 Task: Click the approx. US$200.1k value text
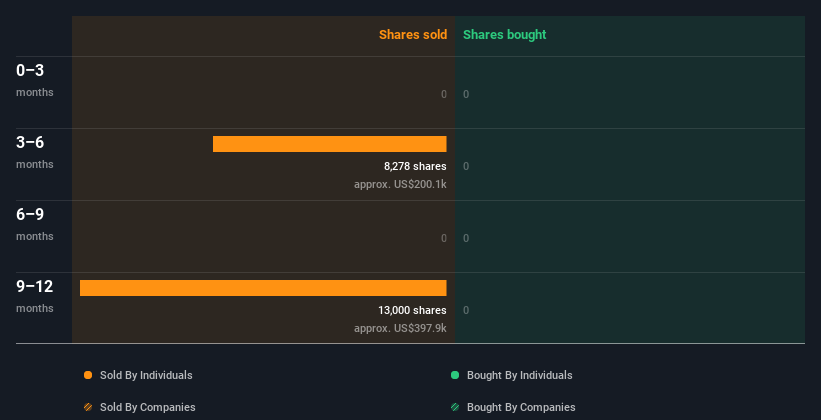[x=400, y=184]
